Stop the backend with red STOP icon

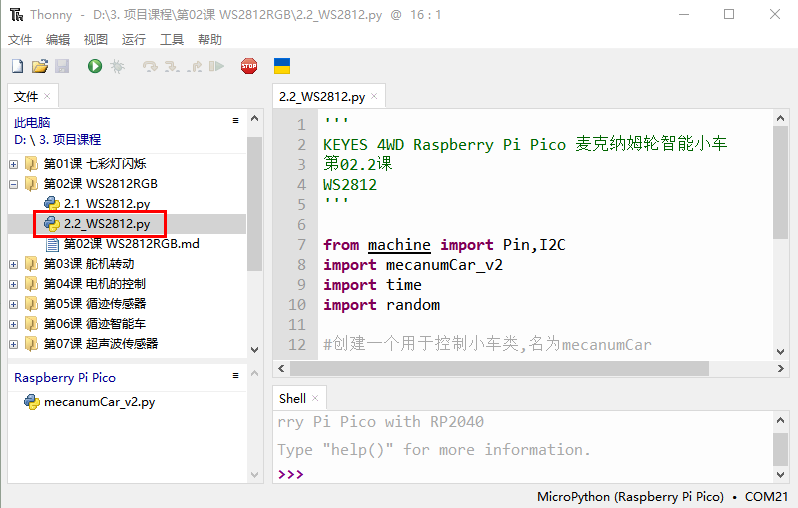pos(249,66)
